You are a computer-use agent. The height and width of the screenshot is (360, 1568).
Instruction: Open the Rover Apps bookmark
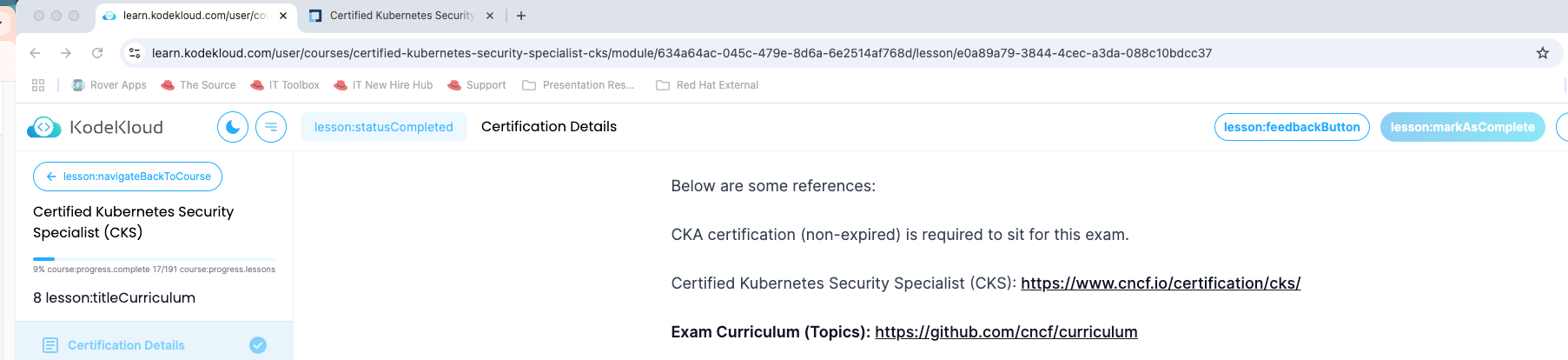[x=109, y=85]
